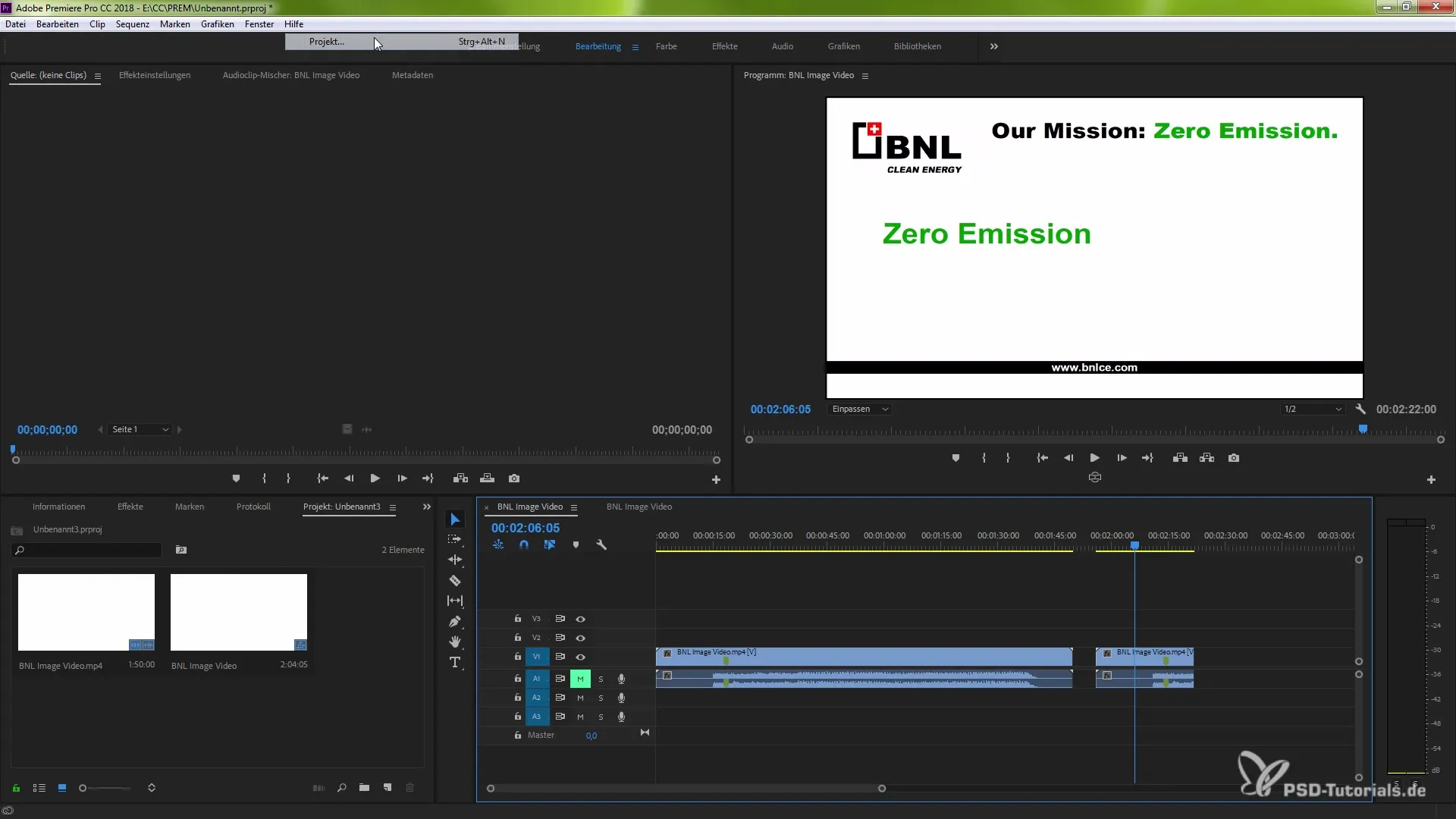Go to In point in Program monitor

[1043, 458]
